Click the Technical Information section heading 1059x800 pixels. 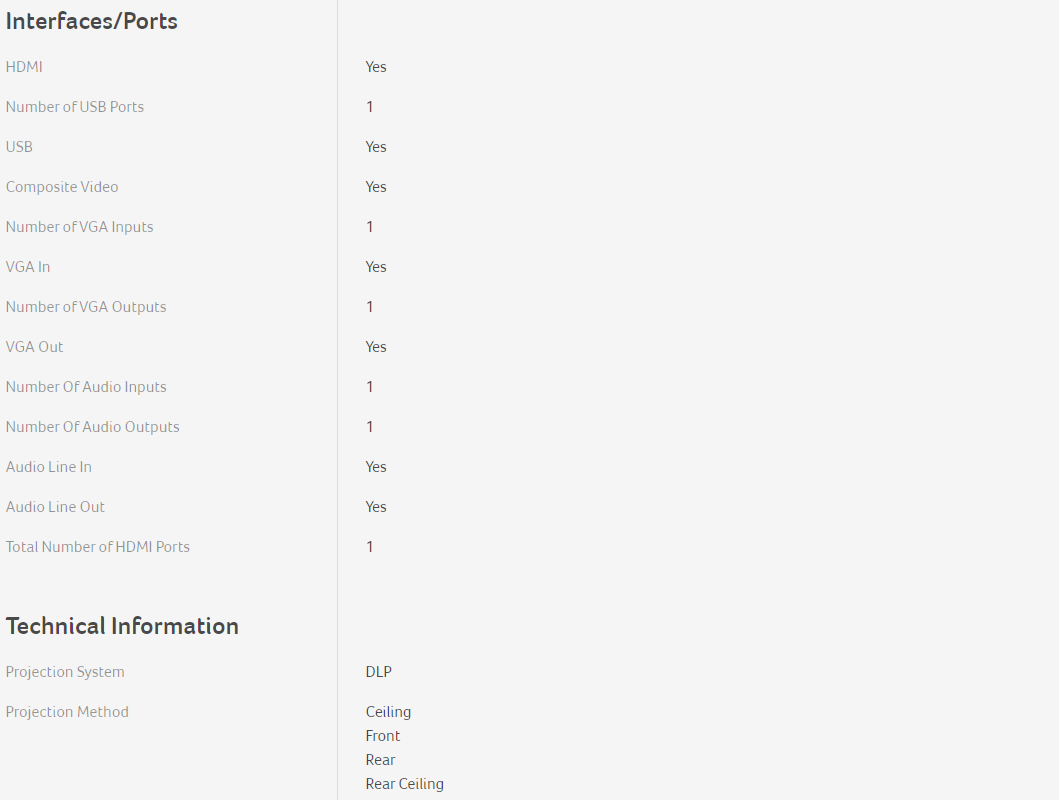click(122, 626)
